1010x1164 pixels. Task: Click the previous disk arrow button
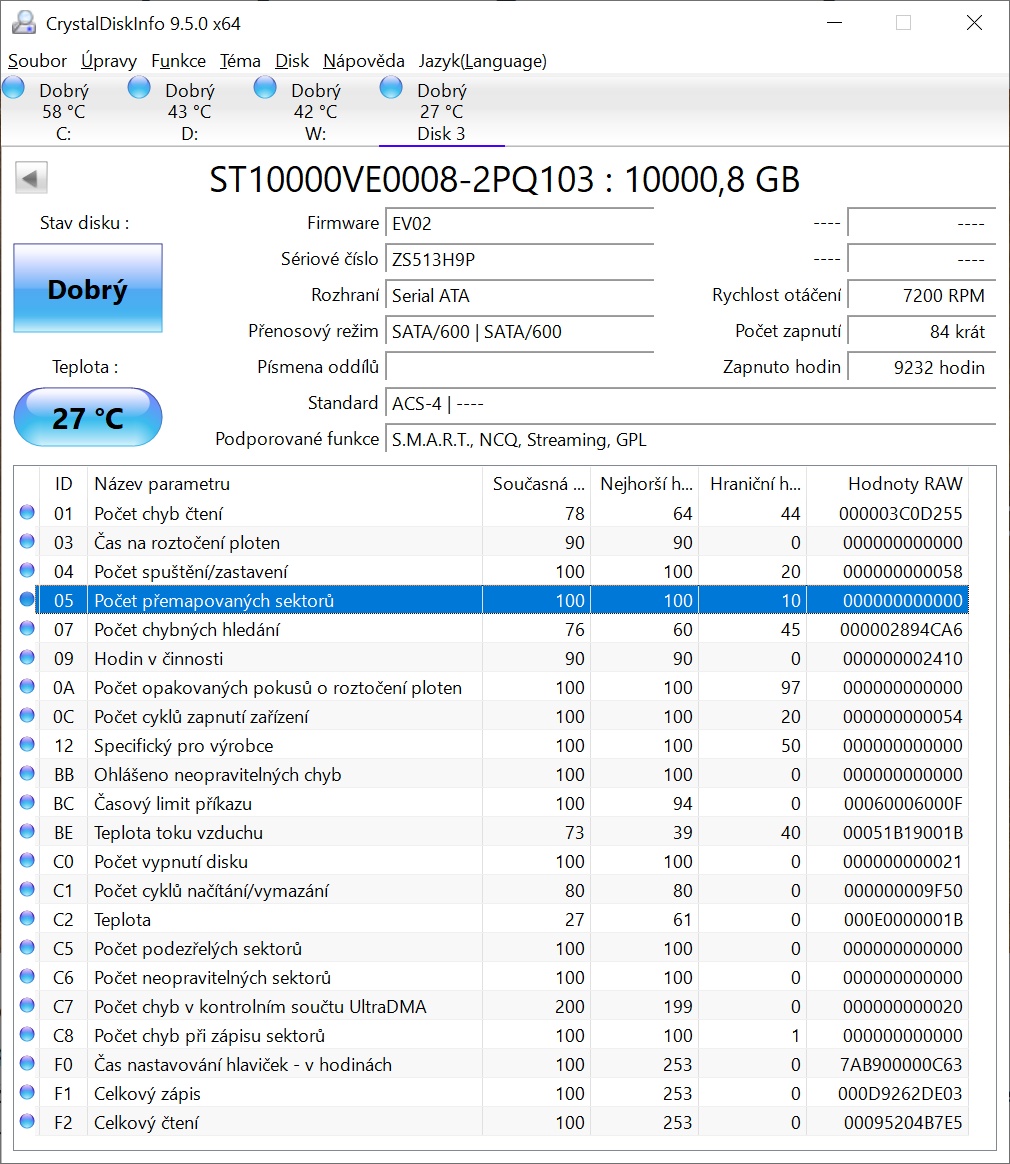(31, 178)
